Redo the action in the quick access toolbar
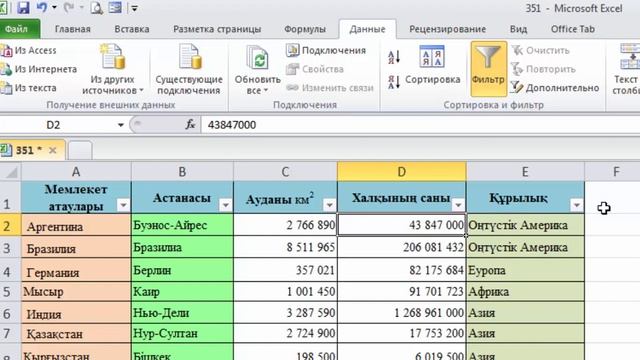Viewport: 640px width, 360px height. [x=69, y=7]
